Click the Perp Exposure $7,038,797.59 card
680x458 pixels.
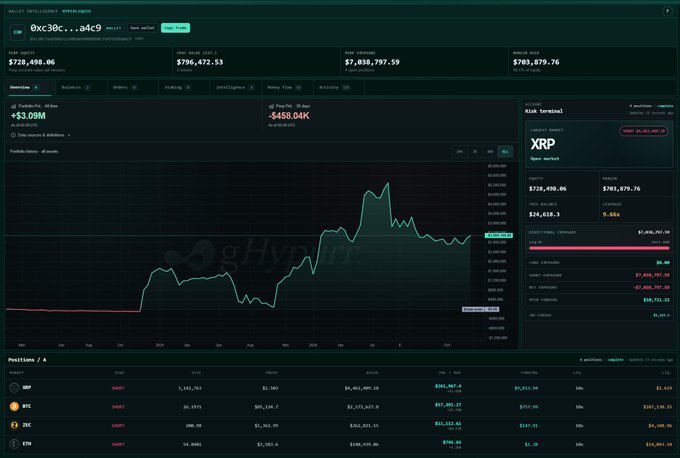click(424, 62)
